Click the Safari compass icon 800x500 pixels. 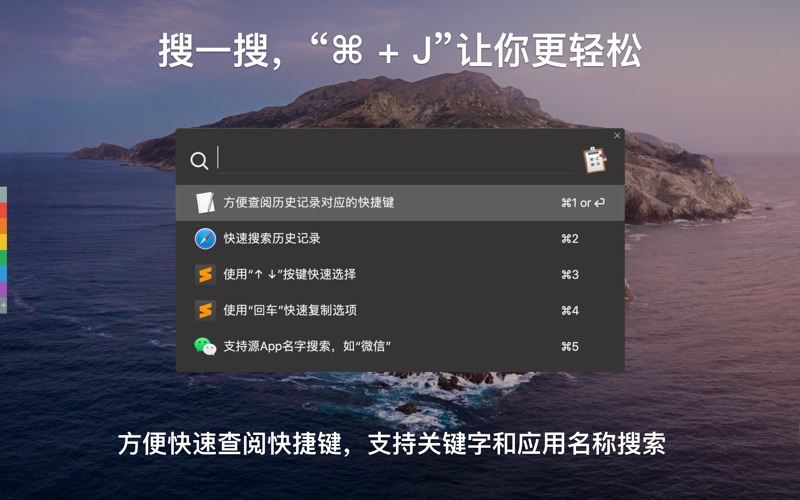point(205,238)
